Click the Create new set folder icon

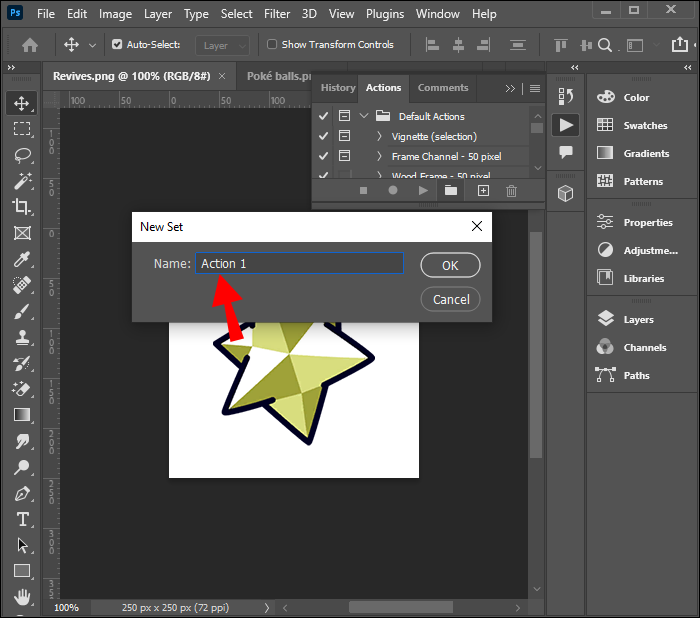click(451, 190)
